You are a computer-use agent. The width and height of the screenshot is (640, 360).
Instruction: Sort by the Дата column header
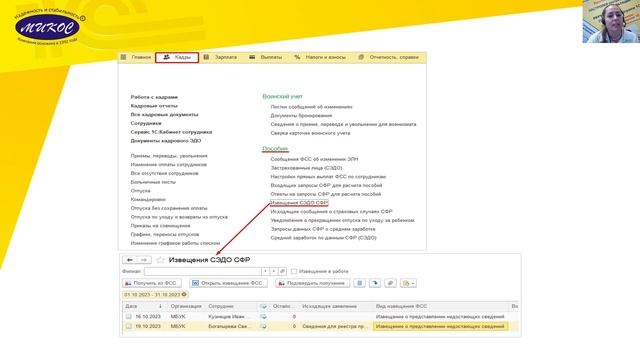(x=144, y=307)
